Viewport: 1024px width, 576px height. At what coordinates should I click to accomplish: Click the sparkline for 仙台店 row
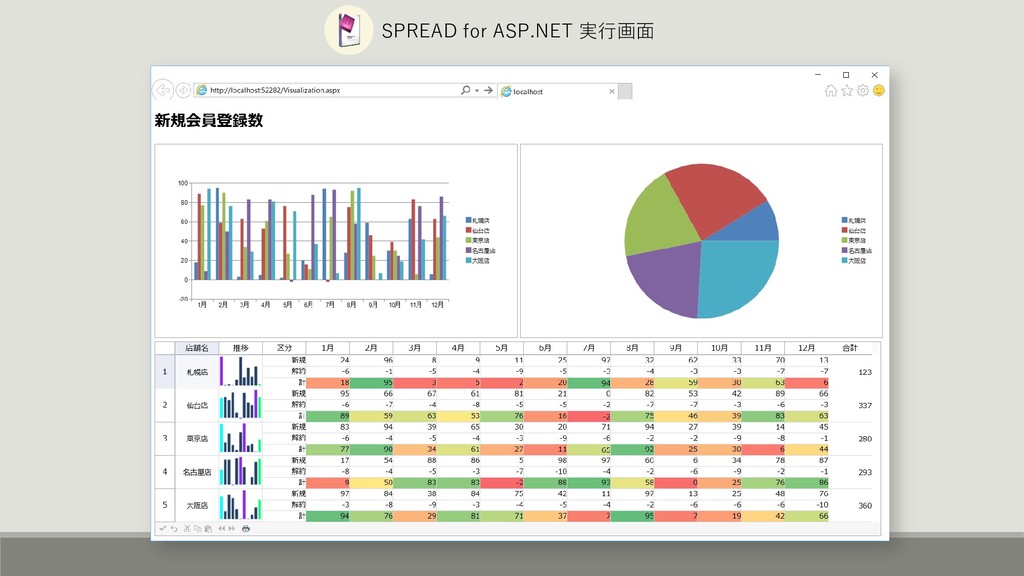(x=240, y=405)
